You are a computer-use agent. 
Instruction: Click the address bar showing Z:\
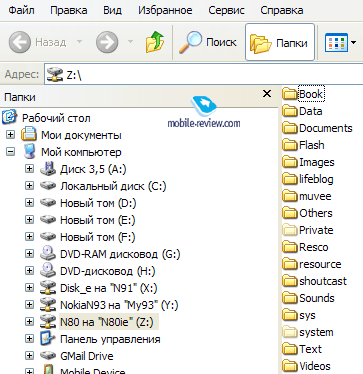coord(203,74)
